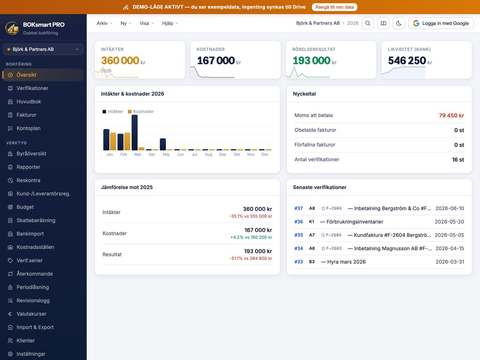Screen dimensions: 480x360
Task: Click the Intäkter 360 000 kr card
Action: point(140,60)
